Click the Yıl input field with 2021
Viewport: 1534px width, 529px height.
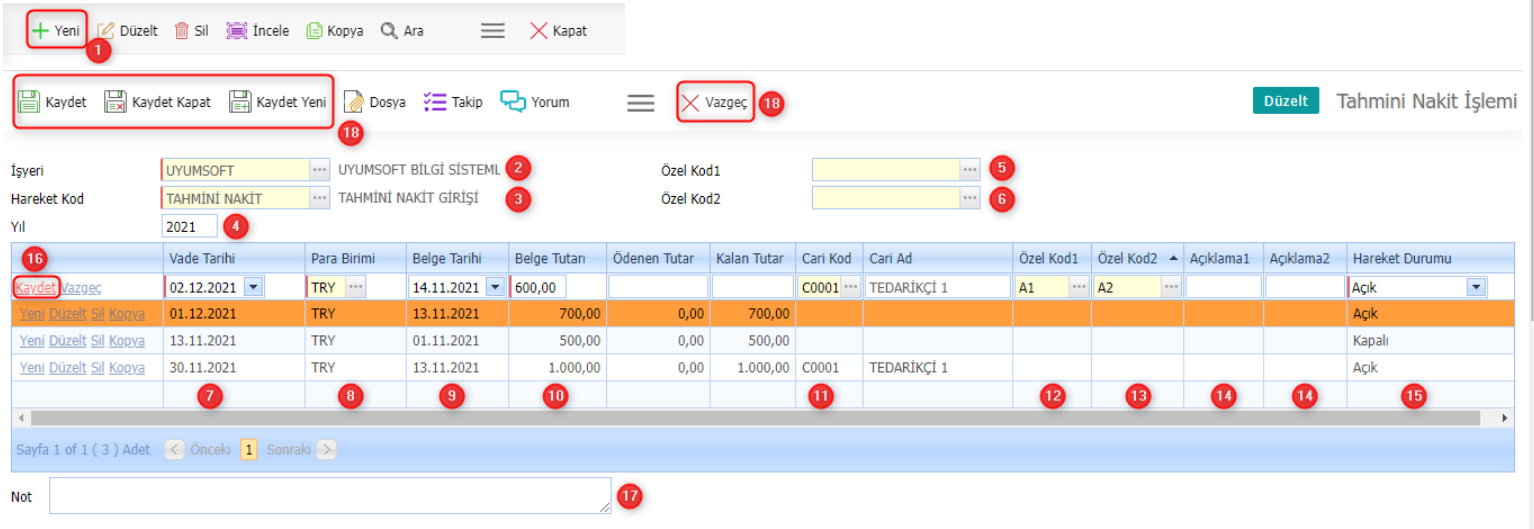[189, 226]
